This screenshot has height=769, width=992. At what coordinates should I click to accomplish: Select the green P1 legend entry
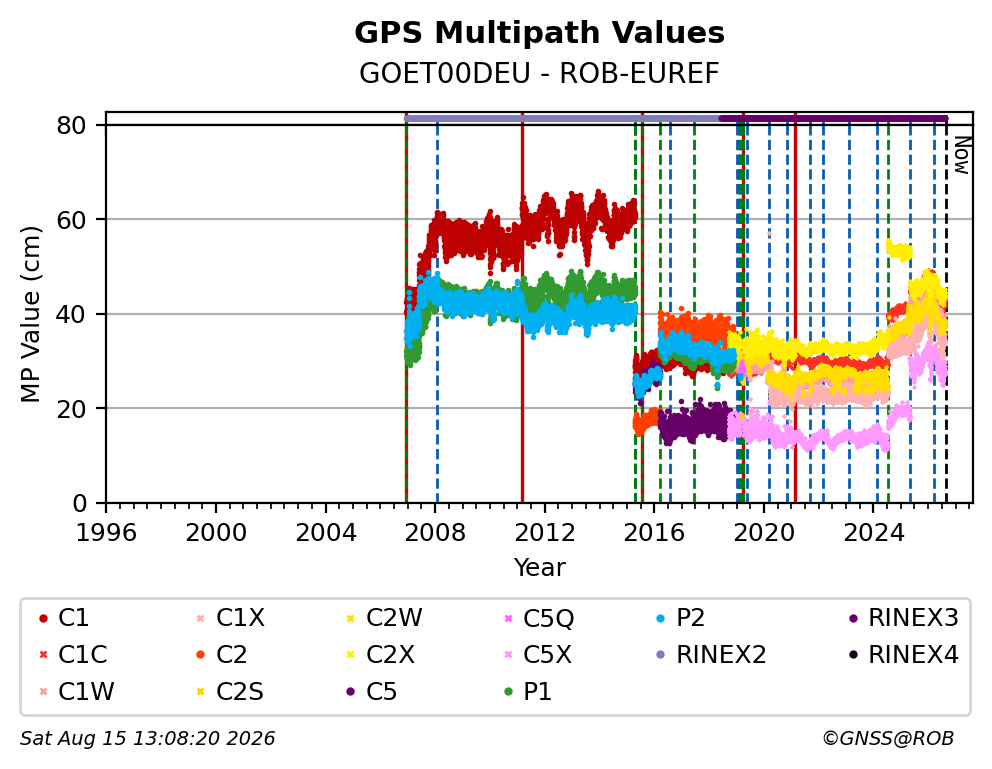point(528,691)
